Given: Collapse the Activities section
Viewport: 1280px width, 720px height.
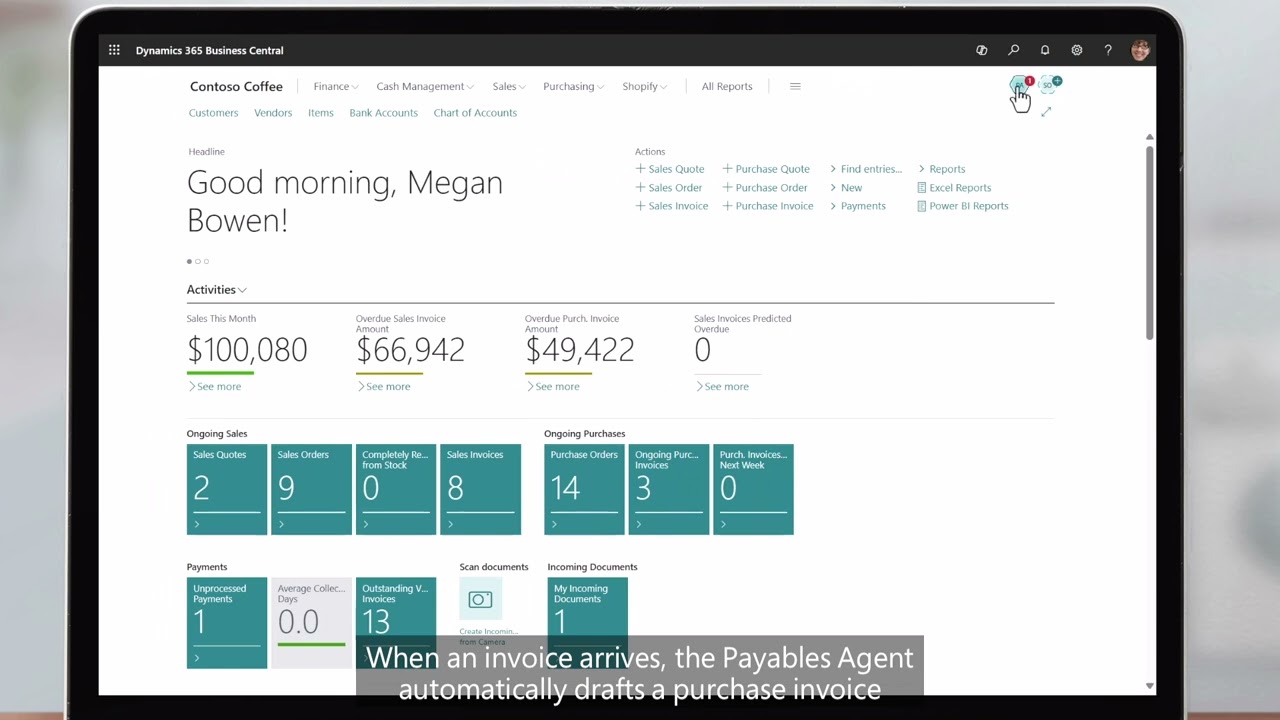Looking at the screenshot, I should (x=217, y=289).
